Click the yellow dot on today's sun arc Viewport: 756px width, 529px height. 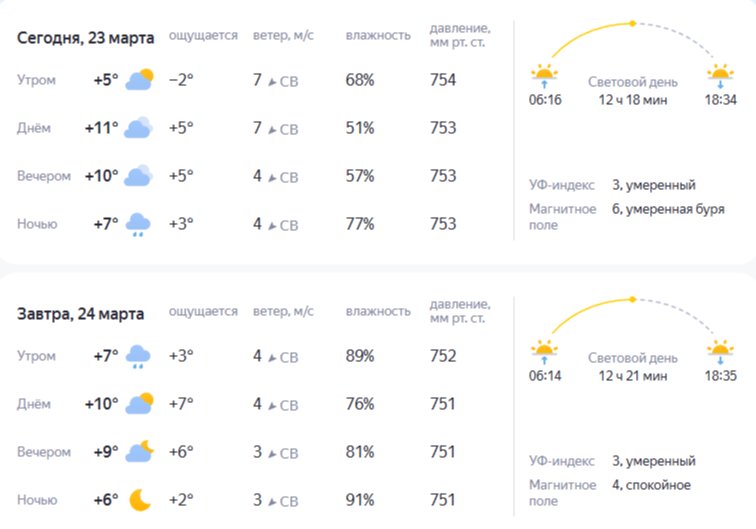pyautogui.click(x=632, y=23)
